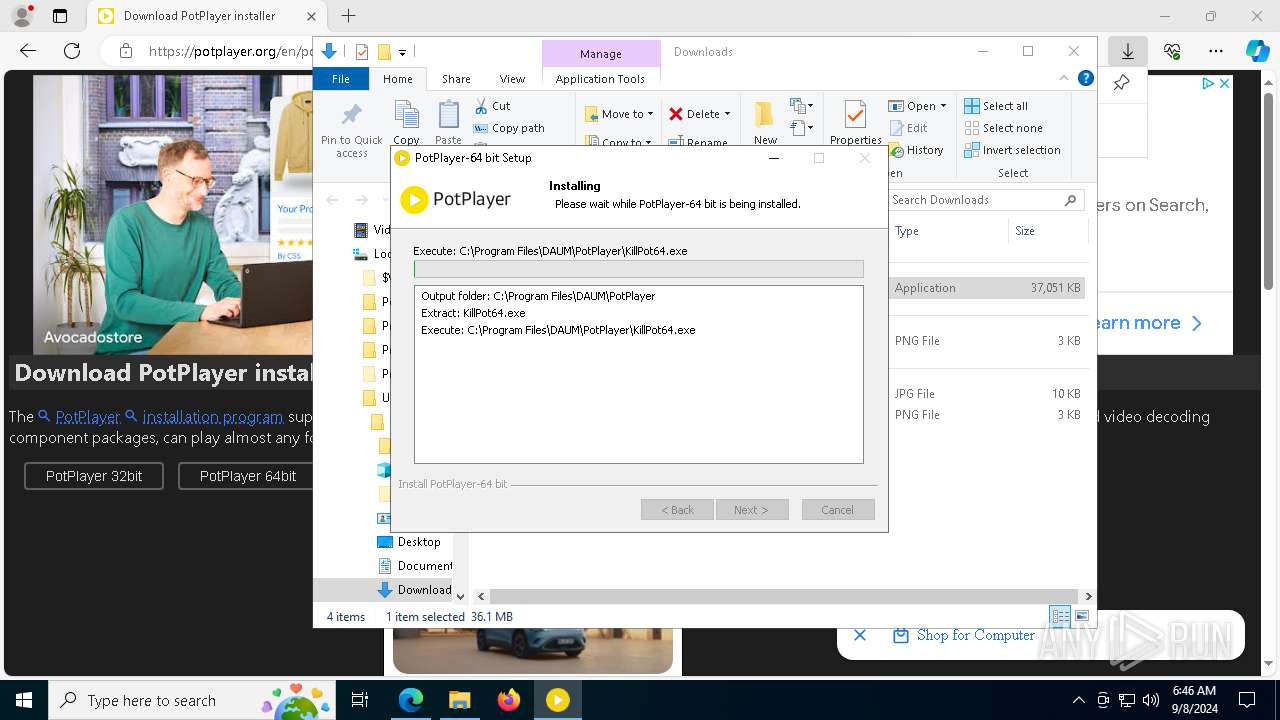Collapse the Explorer ribbon with chevron
The image size is (1280, 720).
click(x=1064, y=78)
